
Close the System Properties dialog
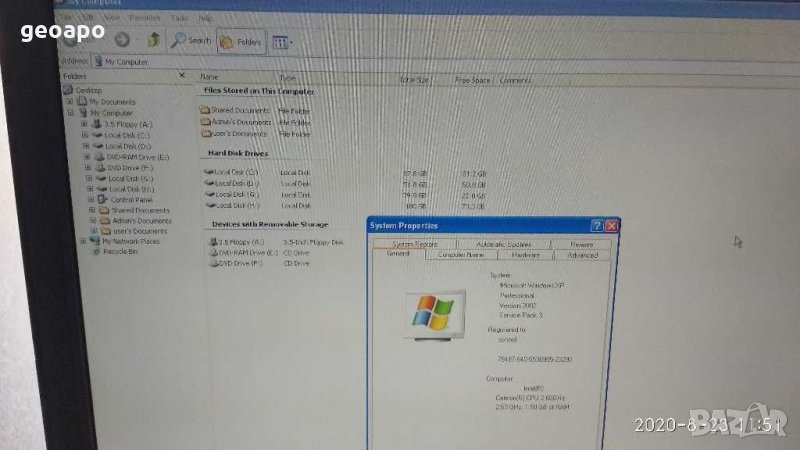tap(611, 226)
